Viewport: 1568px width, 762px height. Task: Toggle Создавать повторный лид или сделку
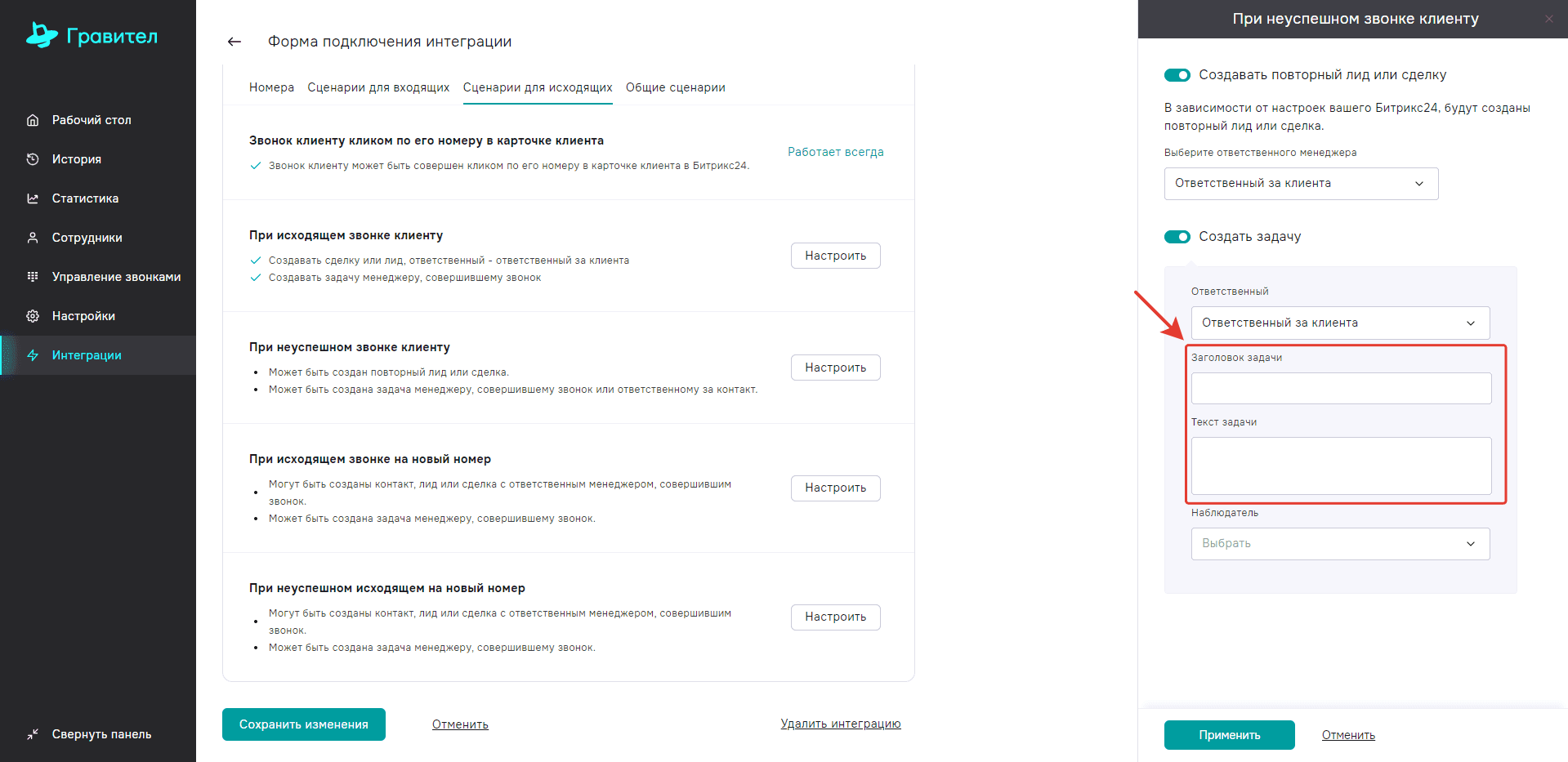click(x=1177, y=75)
